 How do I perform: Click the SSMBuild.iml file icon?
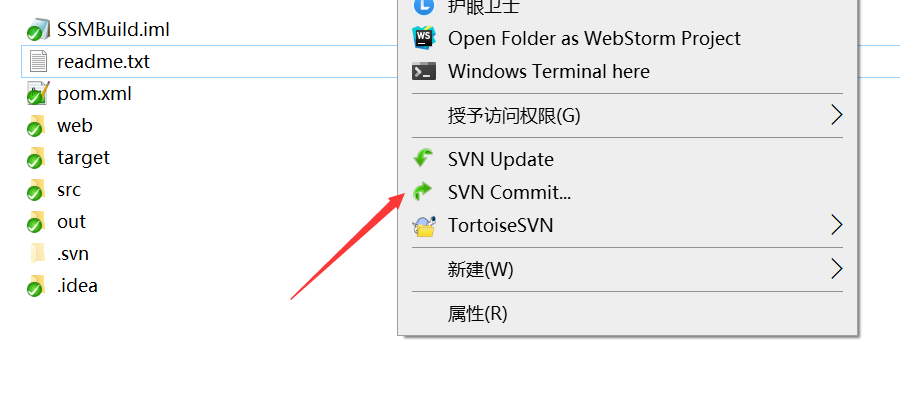38,30
